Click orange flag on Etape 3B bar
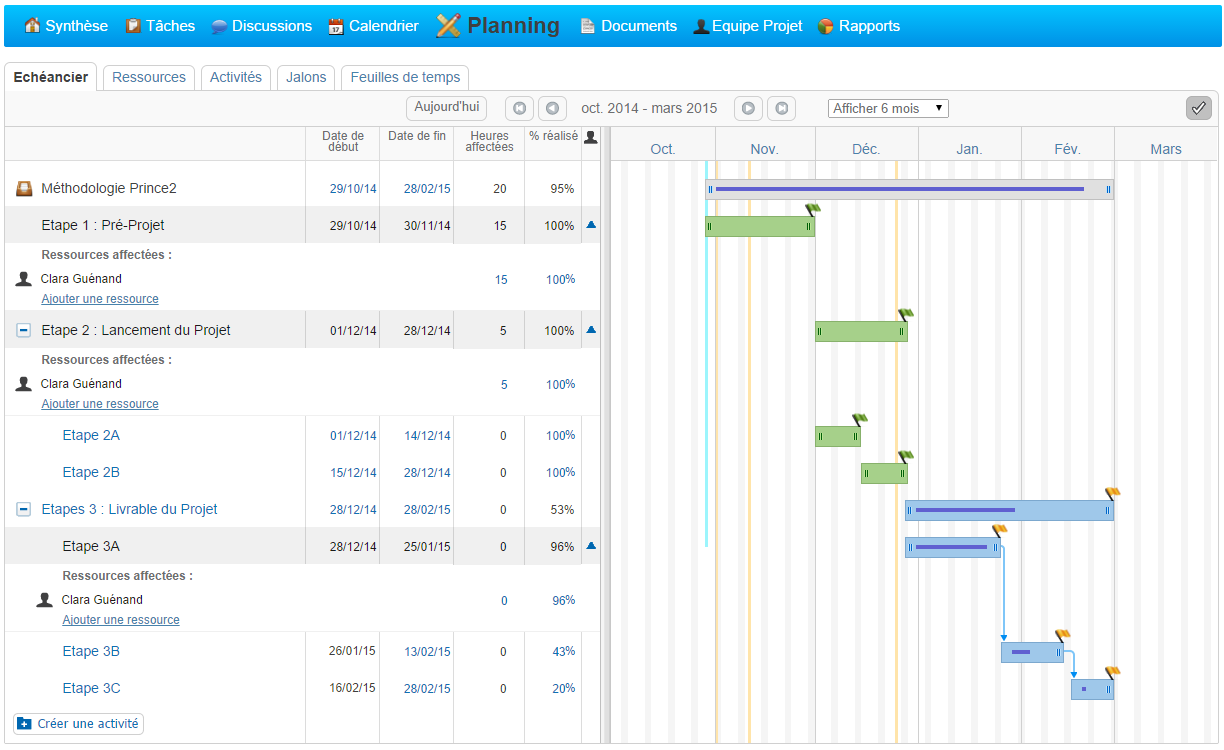Image resolution: width=1224 pixels, height=750 pixels. (x=1062, y=634)
